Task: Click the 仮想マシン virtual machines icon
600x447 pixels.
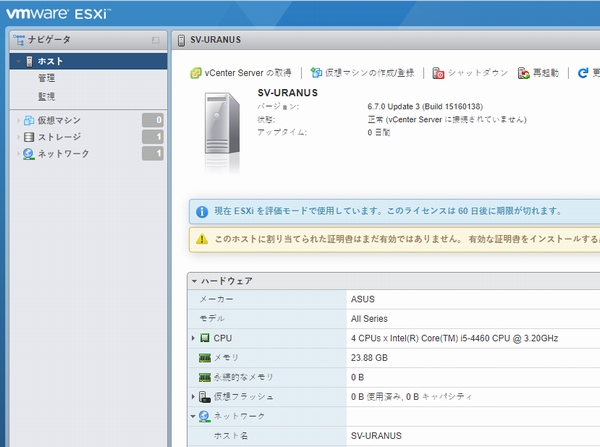Action: [x=29, y=120]
